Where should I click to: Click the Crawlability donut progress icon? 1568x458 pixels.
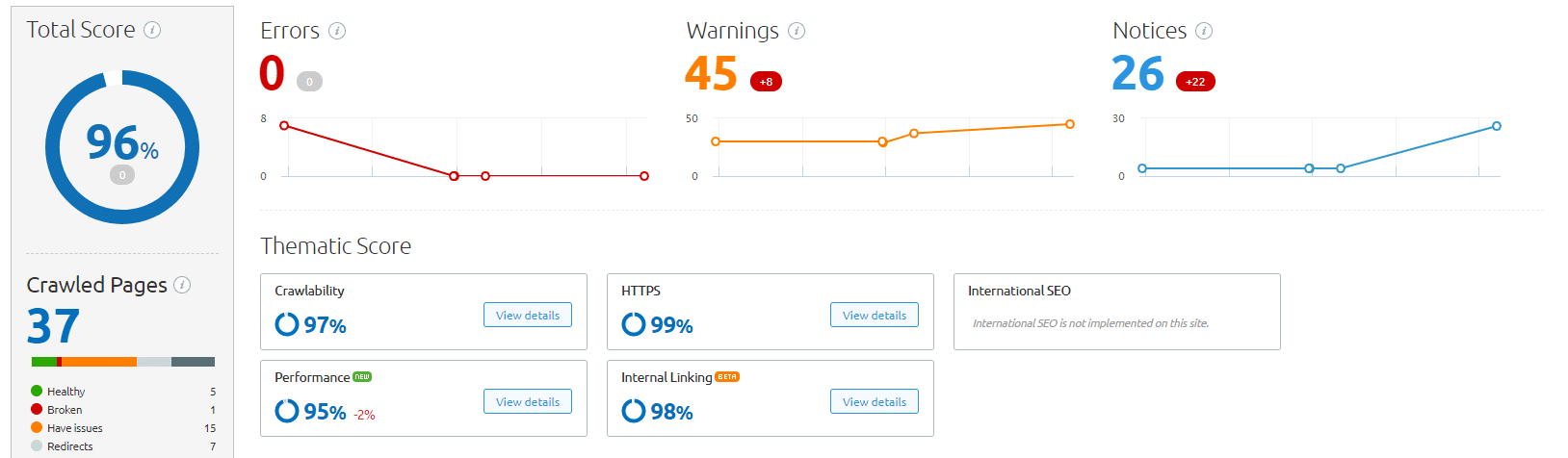click(x=287, y=324)
